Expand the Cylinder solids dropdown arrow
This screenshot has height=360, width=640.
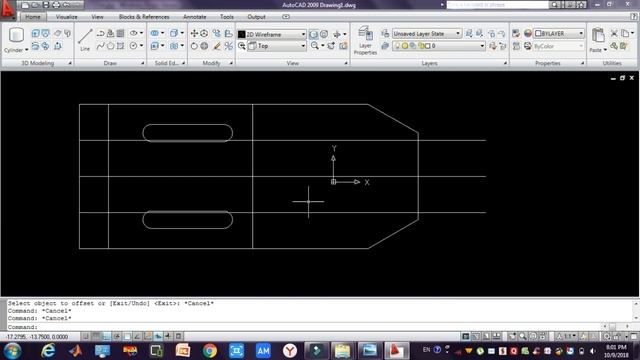click(x=27, y=50)
